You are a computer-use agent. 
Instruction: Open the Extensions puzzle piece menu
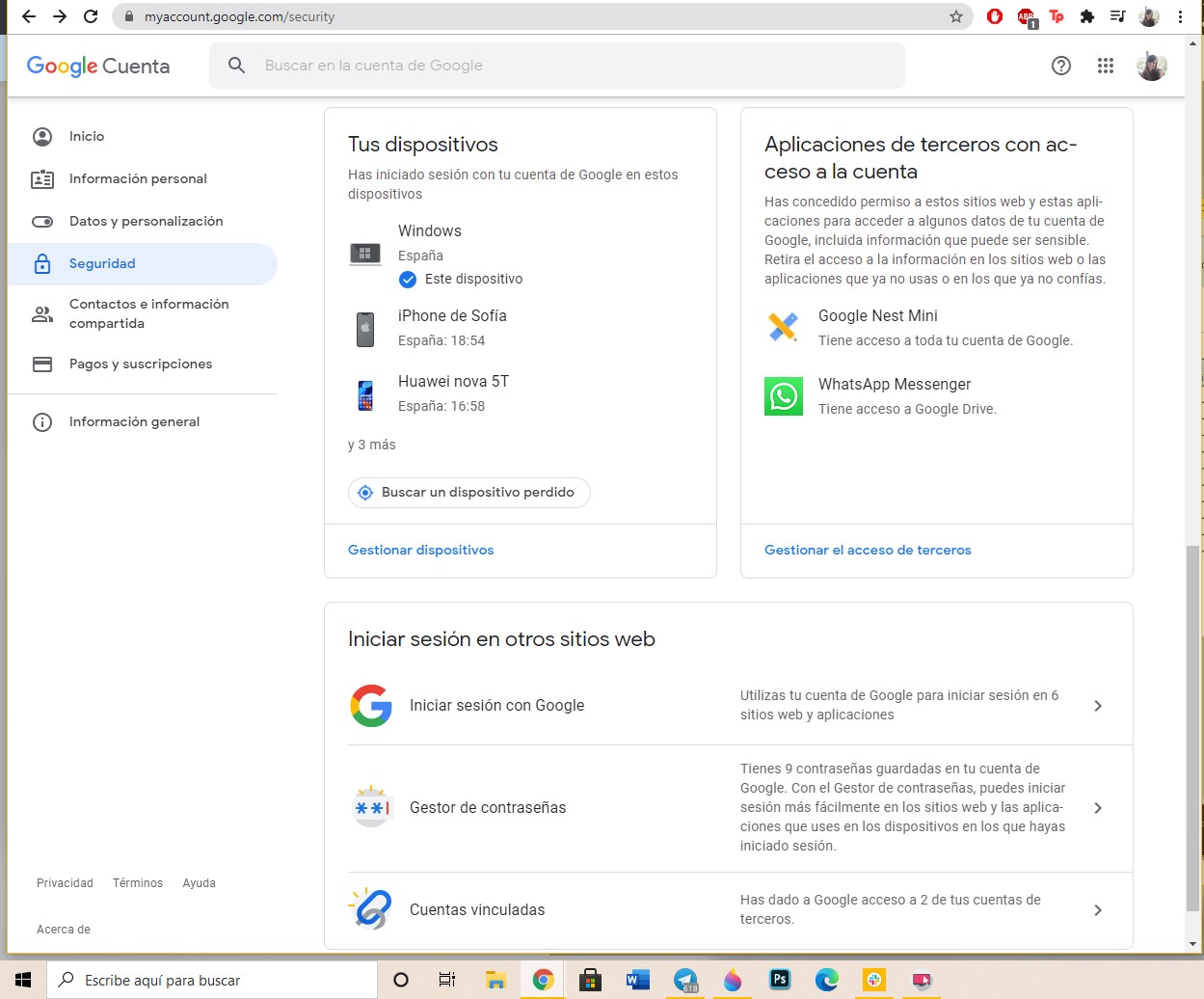[1087, 16]
